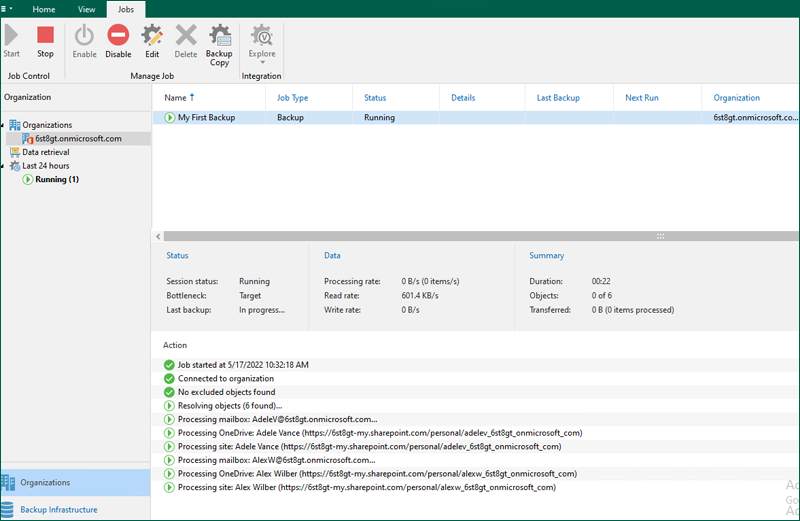The image size is (800, 521).
Task: Open the Organizations navigation pane
Action: point(76,483)
